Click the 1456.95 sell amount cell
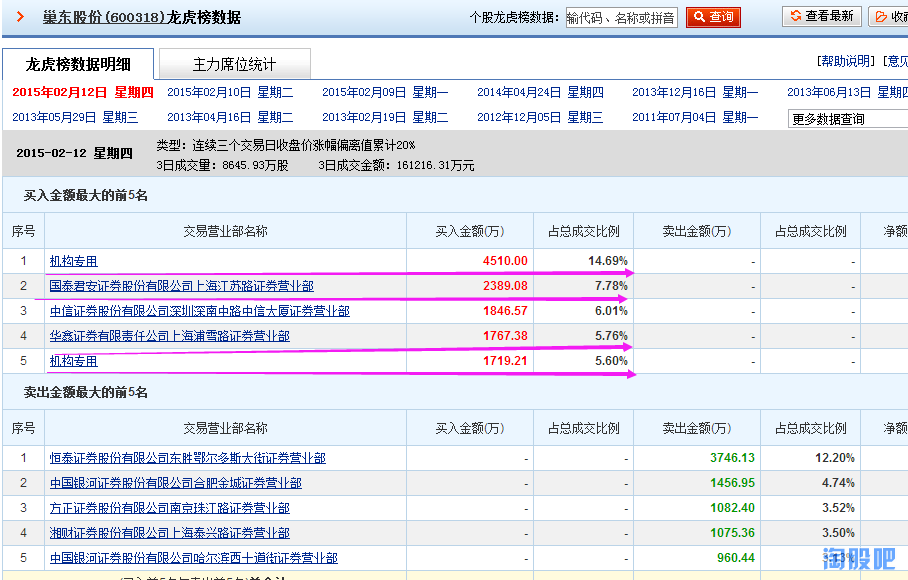Image resolution: width=908 pixels, height=580 pixels. pyautogui.click(x=697, y=483)
